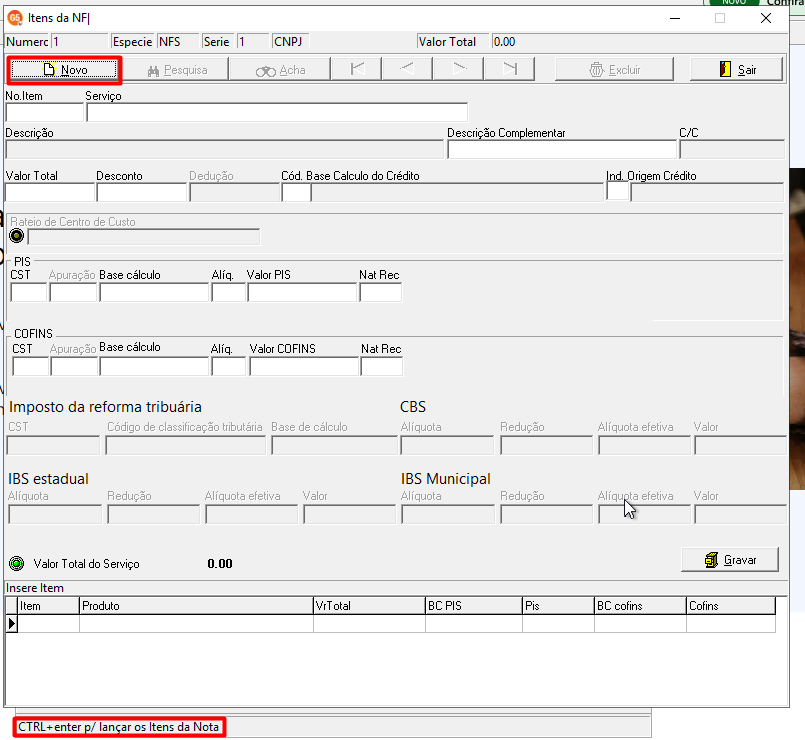Jump to last record arrow
Viewport: 805px width, 740px height.
point(509,69)
